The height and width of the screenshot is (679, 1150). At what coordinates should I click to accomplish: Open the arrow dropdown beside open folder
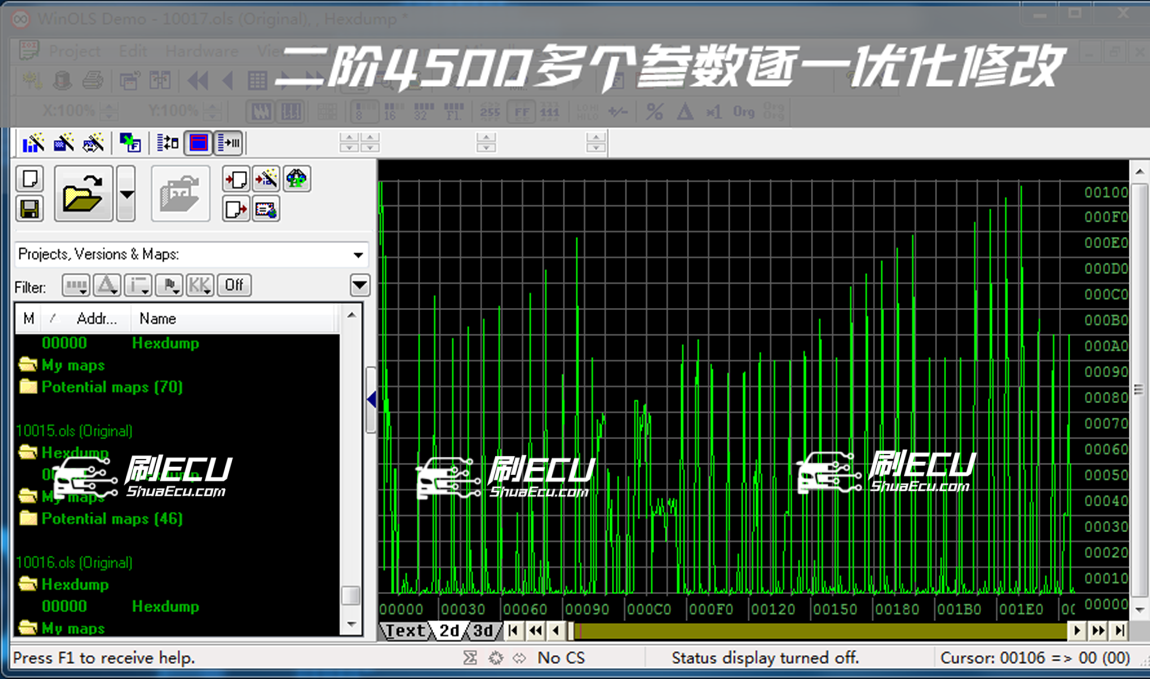click(x=126, y=194)
